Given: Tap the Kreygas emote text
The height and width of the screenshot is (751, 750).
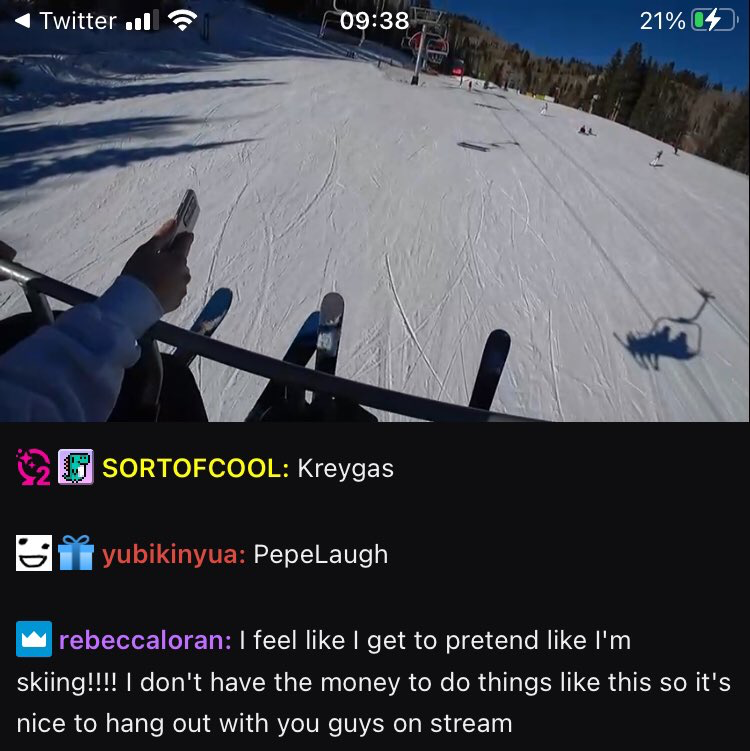Looking at the screenshot, I should (345, 469).
